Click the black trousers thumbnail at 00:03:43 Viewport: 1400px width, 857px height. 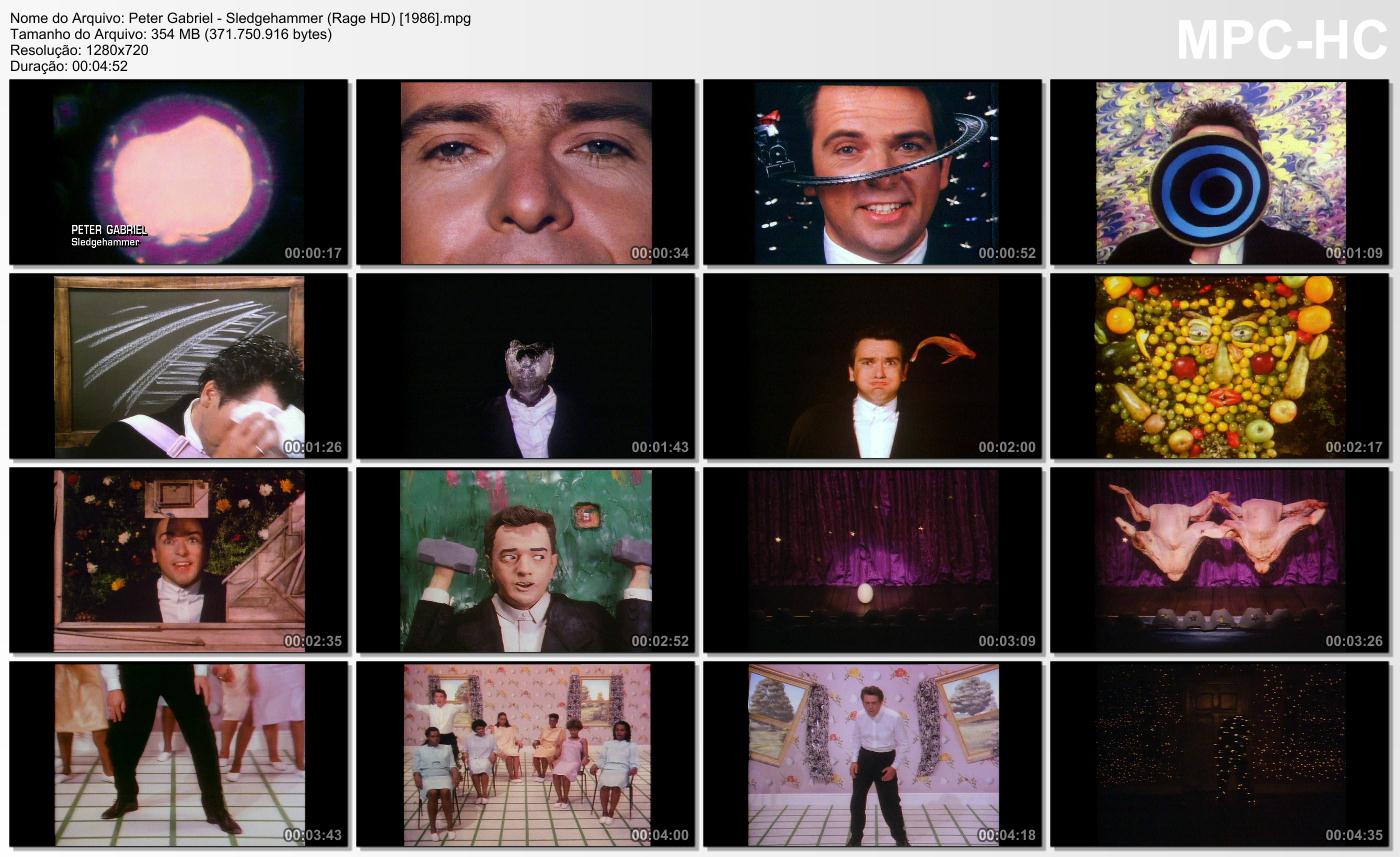pos(178,754)
